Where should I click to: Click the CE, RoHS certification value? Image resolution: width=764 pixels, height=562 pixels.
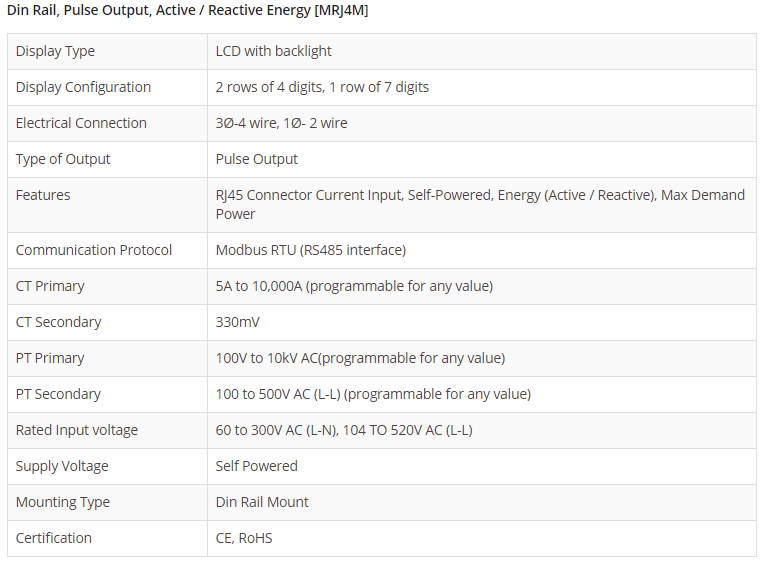(244, 538)
